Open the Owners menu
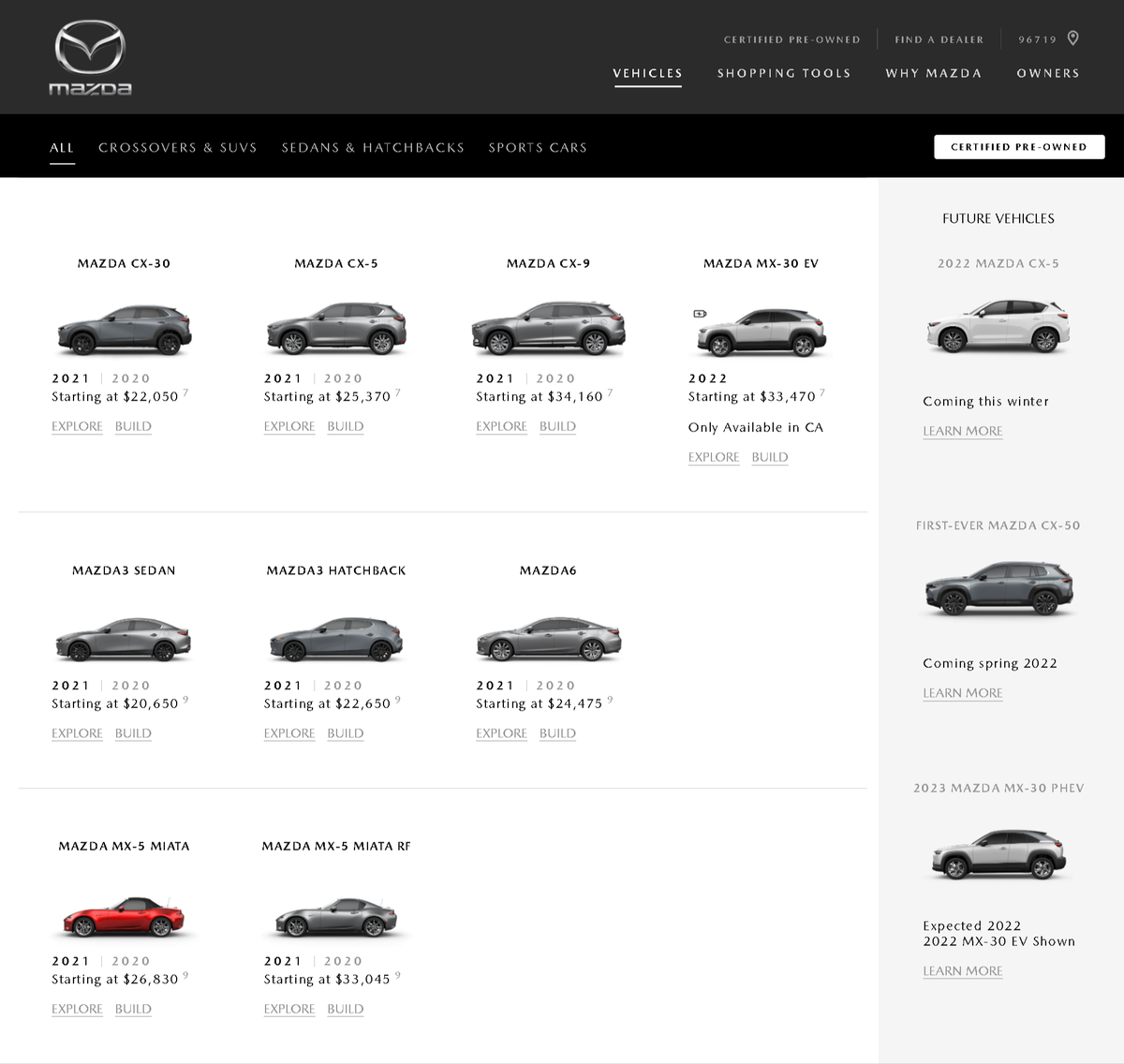Viewport: 1124px width, 1064px height. point(1048,73)
